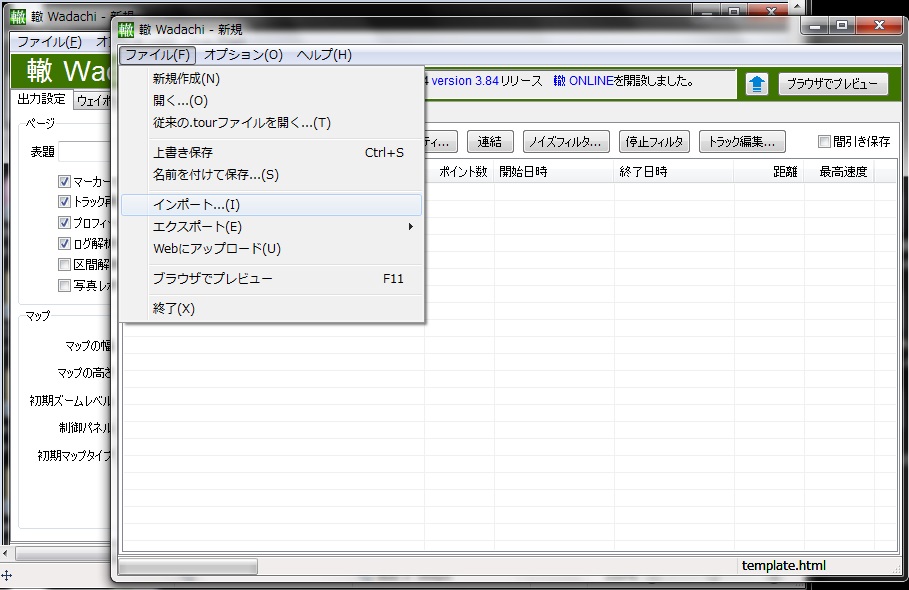909x590 pixels.
Task: Open the ノイズフィルタ... button
Action: [566, 141]
